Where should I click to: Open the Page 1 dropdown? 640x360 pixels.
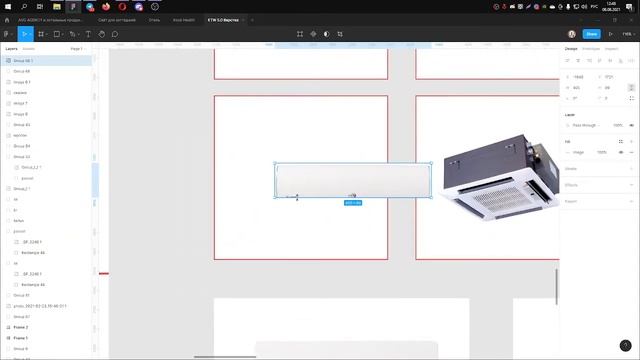click(77, 49)
